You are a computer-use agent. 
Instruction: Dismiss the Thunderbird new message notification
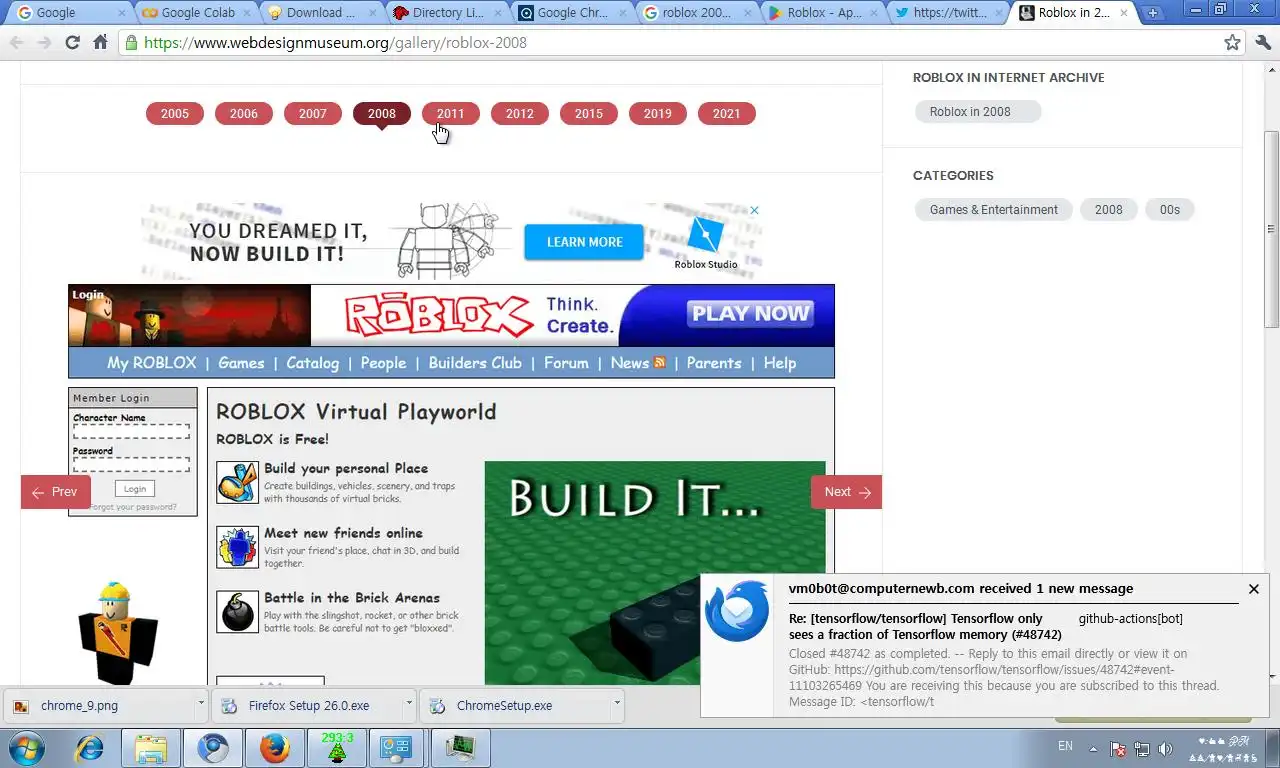pyautogui.click(x=1253, y=589)
